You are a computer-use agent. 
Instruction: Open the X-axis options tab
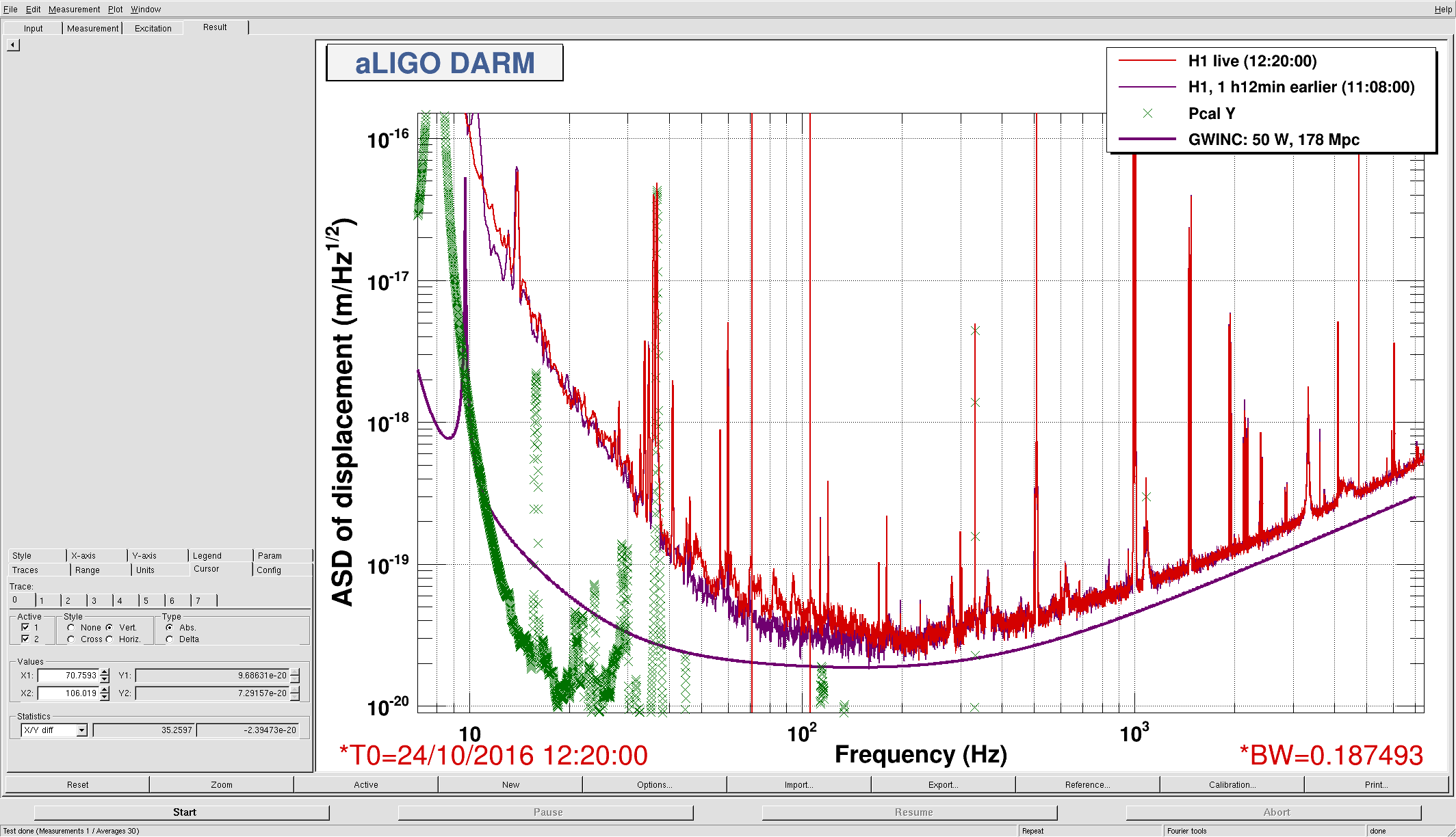[x=97, y=555]
